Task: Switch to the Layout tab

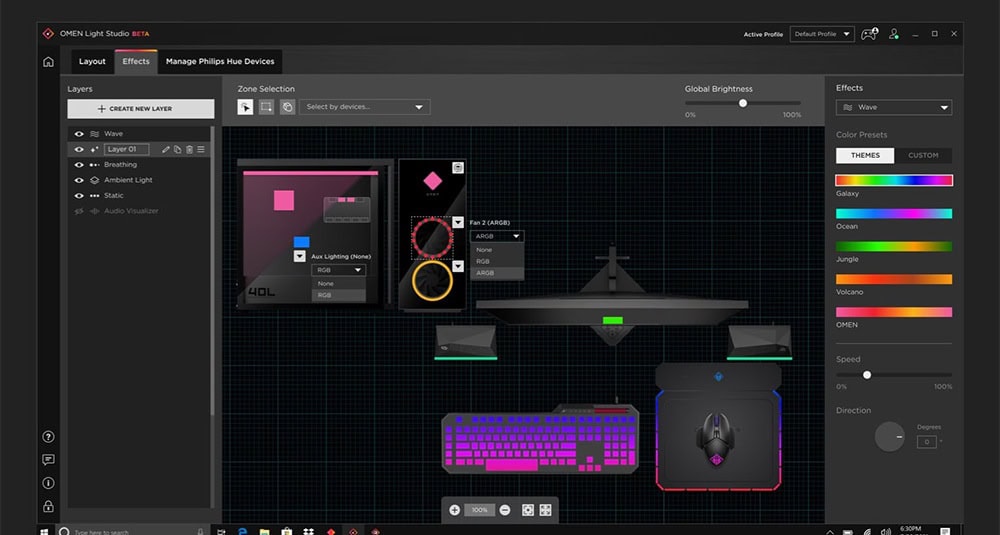Action: [x=92, y=62]
